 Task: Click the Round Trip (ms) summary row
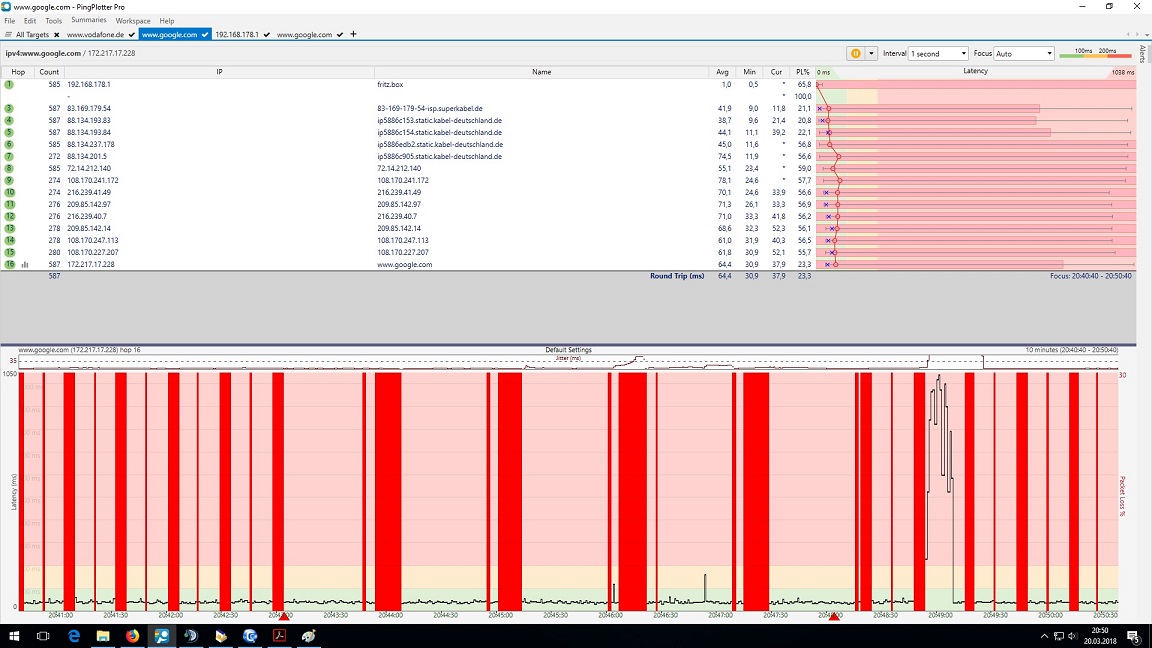point(678,275)
